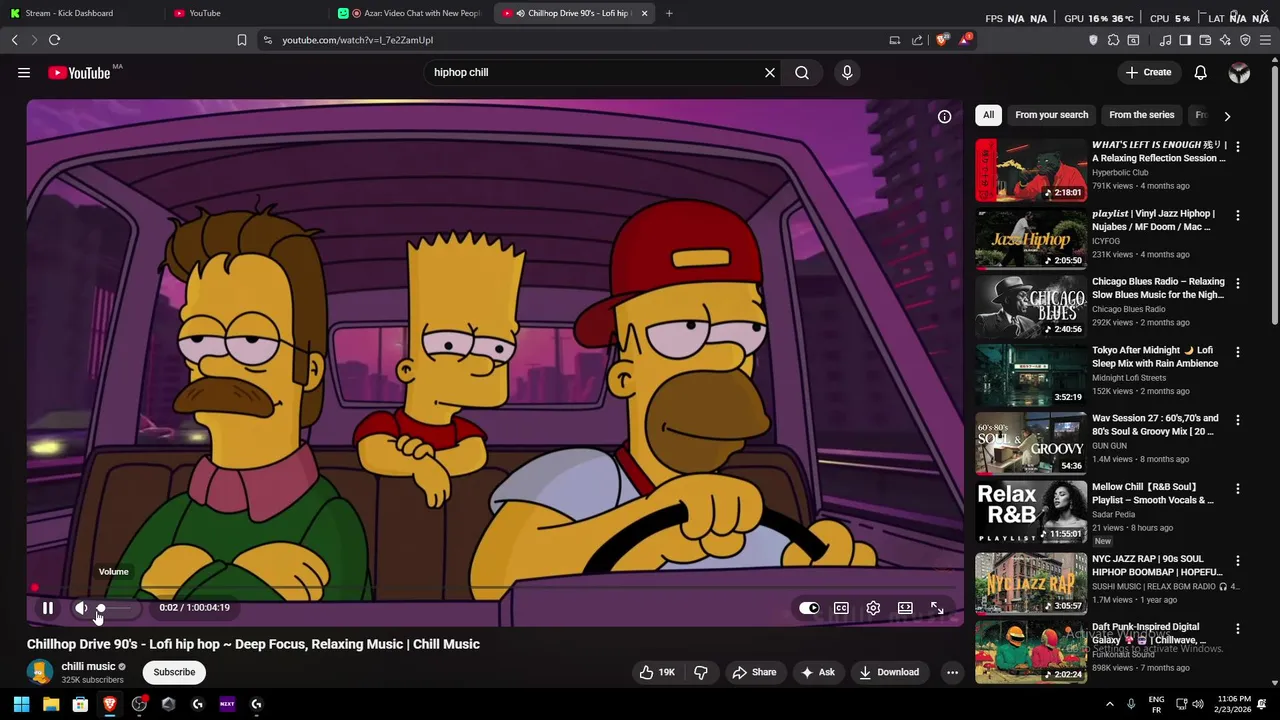Open Windows Start menu
Viewport: 1280px width, 720px height.
21,704
